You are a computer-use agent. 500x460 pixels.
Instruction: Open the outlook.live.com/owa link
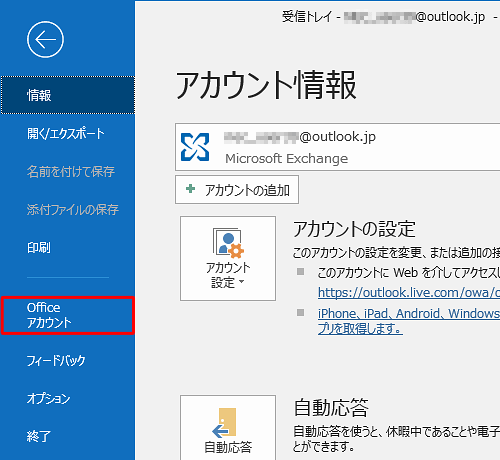[409, 293]
